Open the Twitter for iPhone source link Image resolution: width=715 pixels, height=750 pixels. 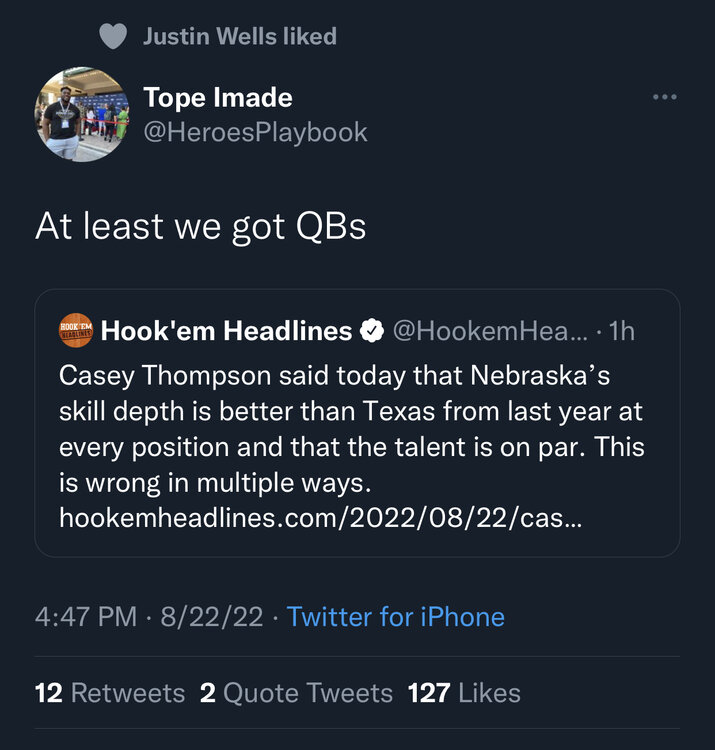point(395,616)
